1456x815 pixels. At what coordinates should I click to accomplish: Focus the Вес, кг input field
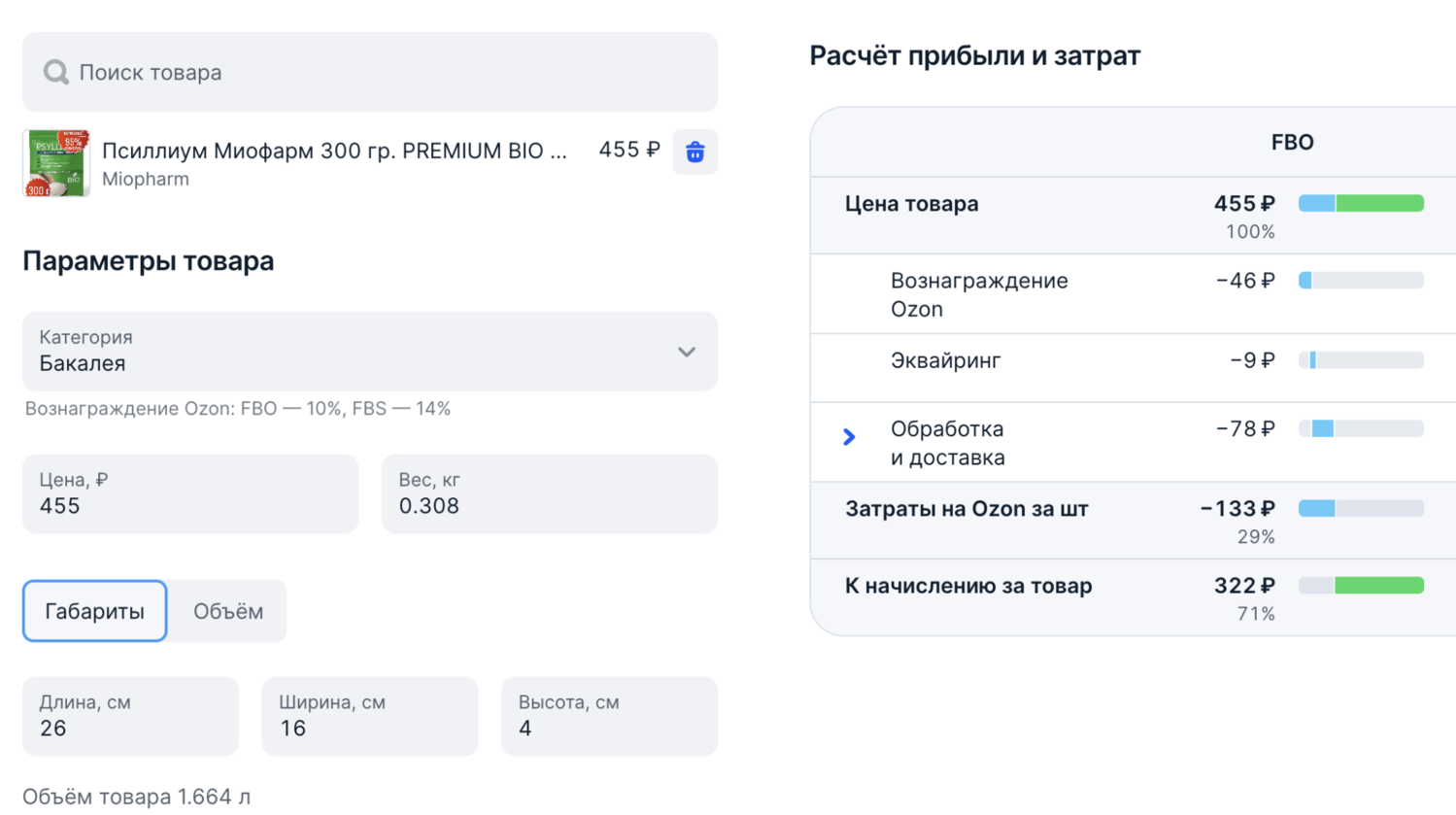549,494
